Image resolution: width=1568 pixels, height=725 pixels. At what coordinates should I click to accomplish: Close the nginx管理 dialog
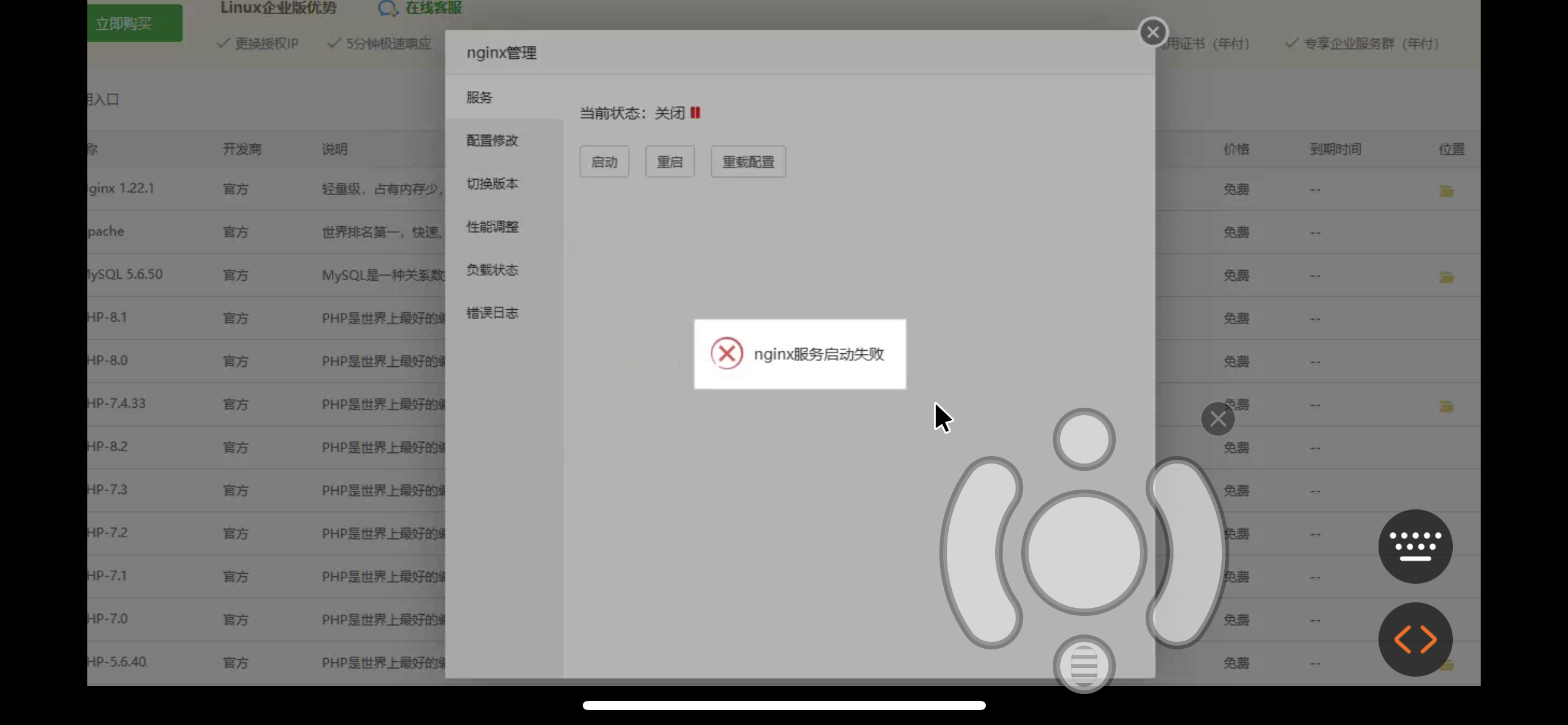point(1152,32)
